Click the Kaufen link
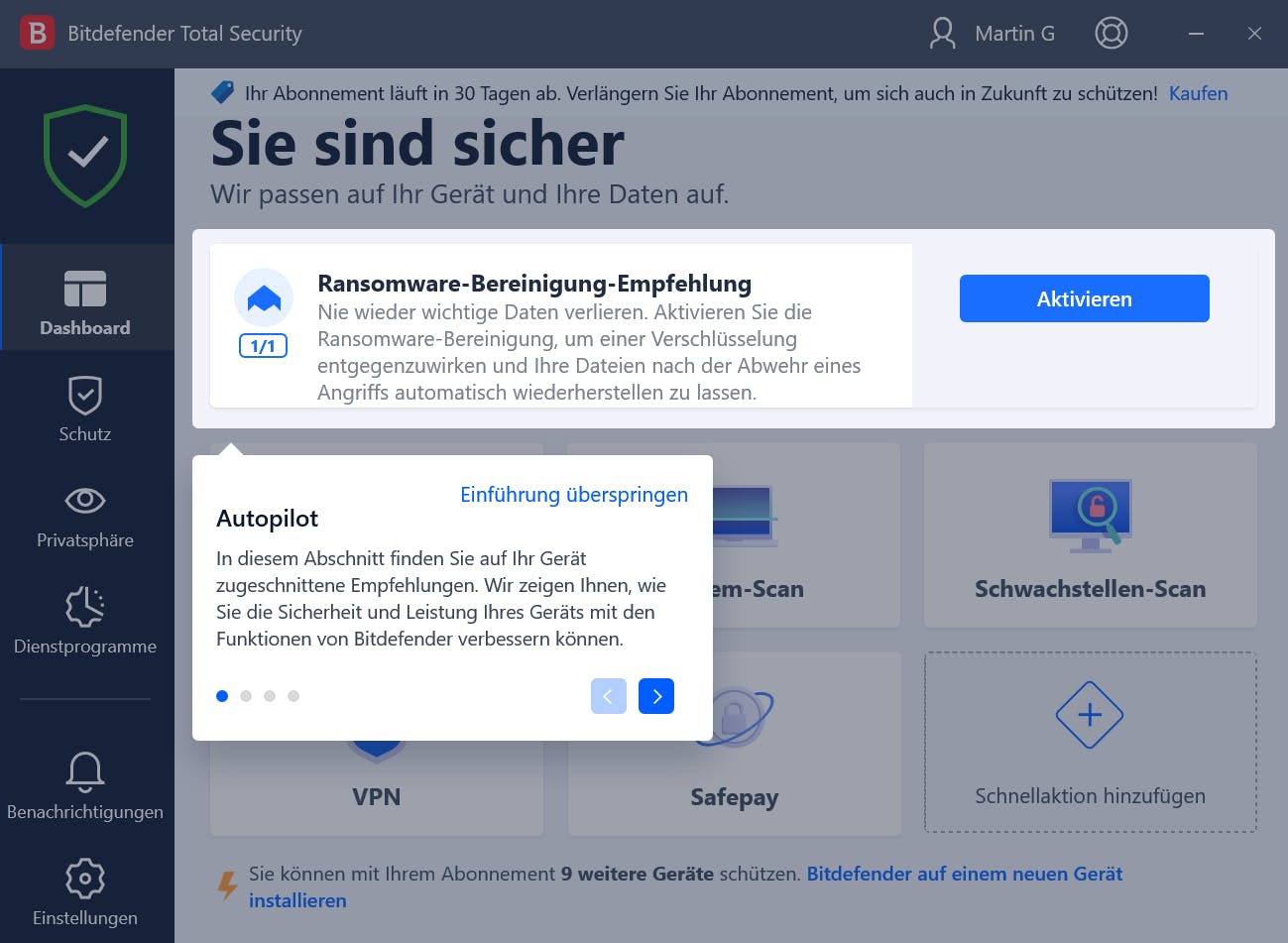 pos(1198,93)
